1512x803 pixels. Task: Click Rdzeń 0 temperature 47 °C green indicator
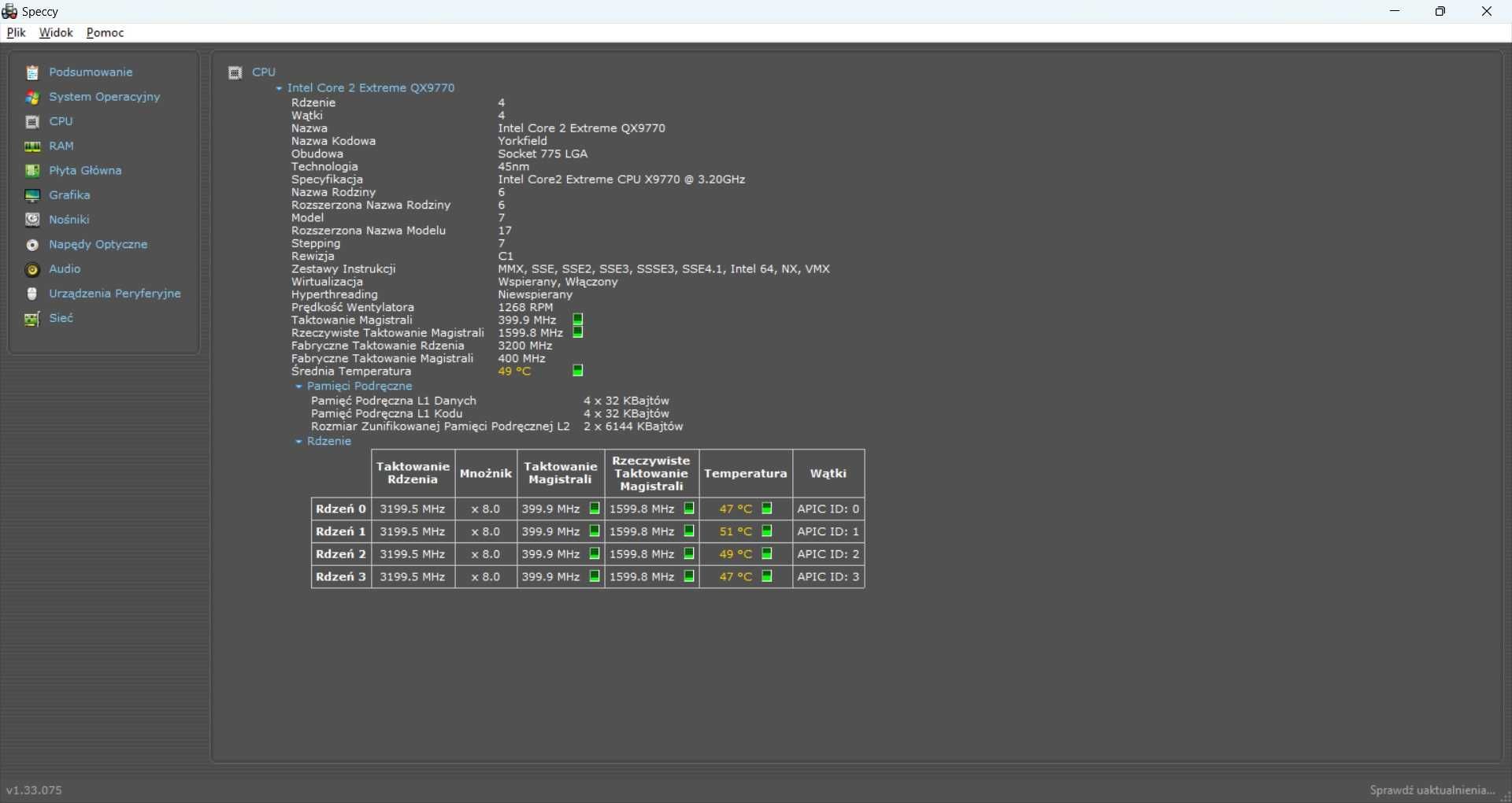pyautogui.click(x=767, y=509)
